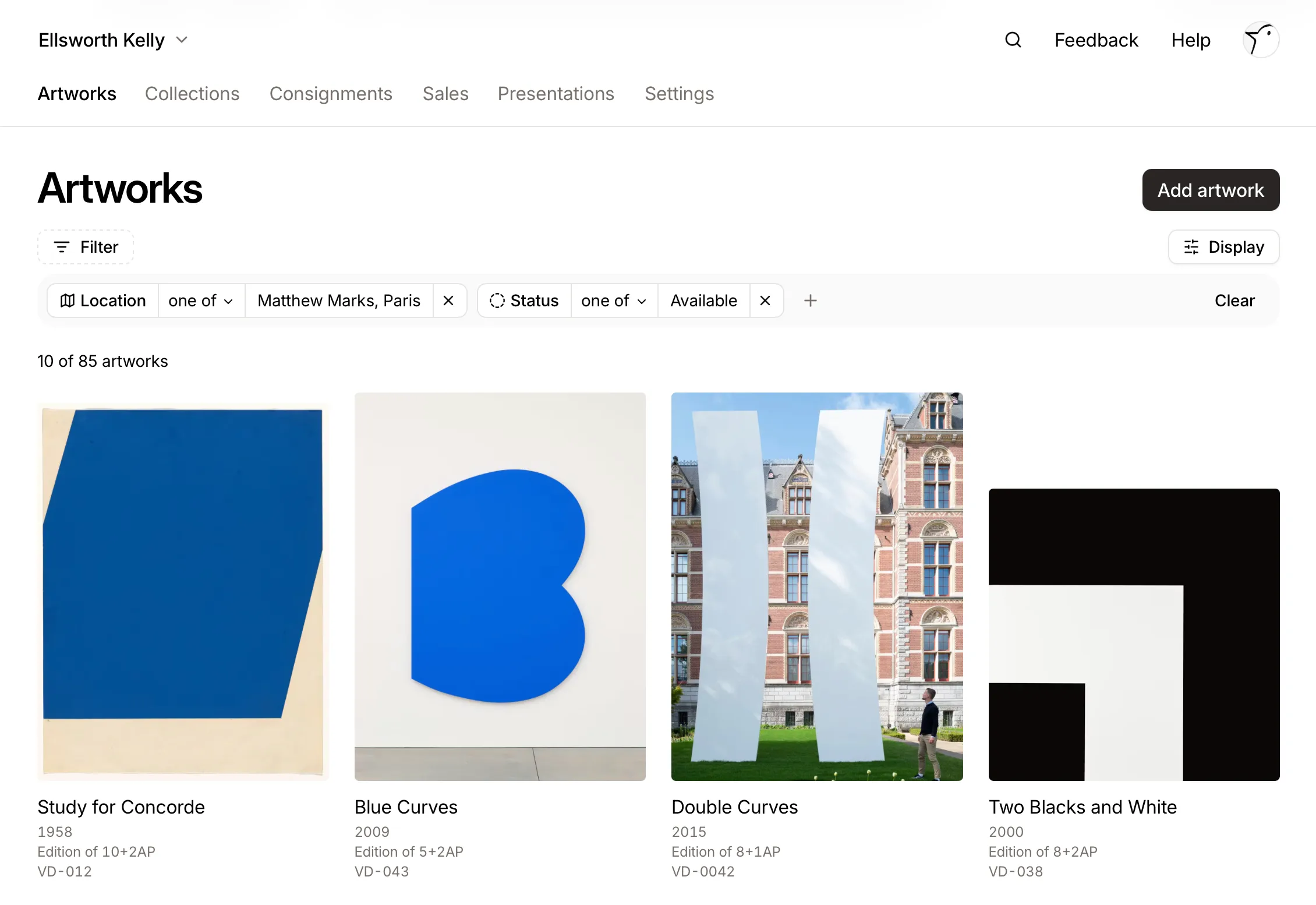The height and width of the screenshot is (905, 1316).
Task: Click the Blue Curves title
Action: (x=406, y=807)
